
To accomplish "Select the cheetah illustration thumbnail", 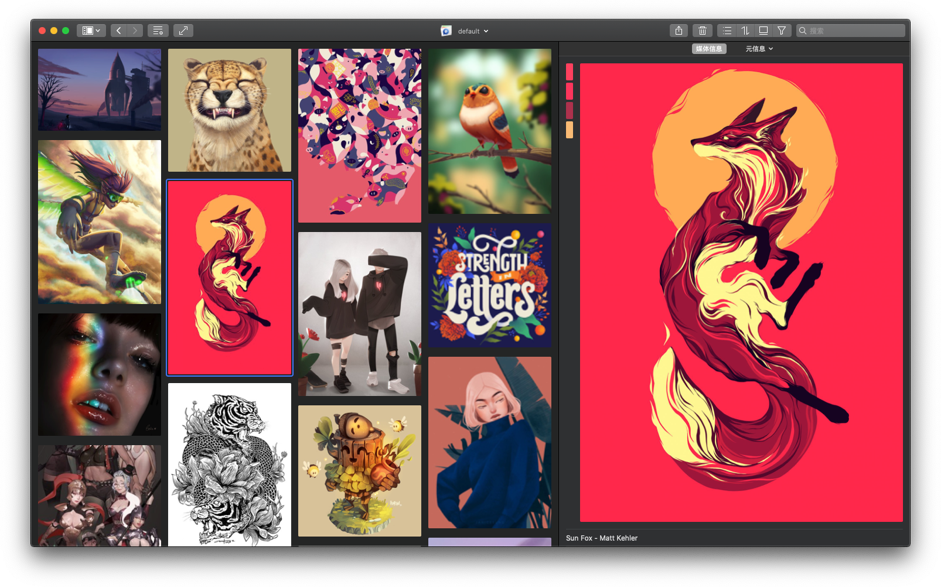I will pos(229,110).
